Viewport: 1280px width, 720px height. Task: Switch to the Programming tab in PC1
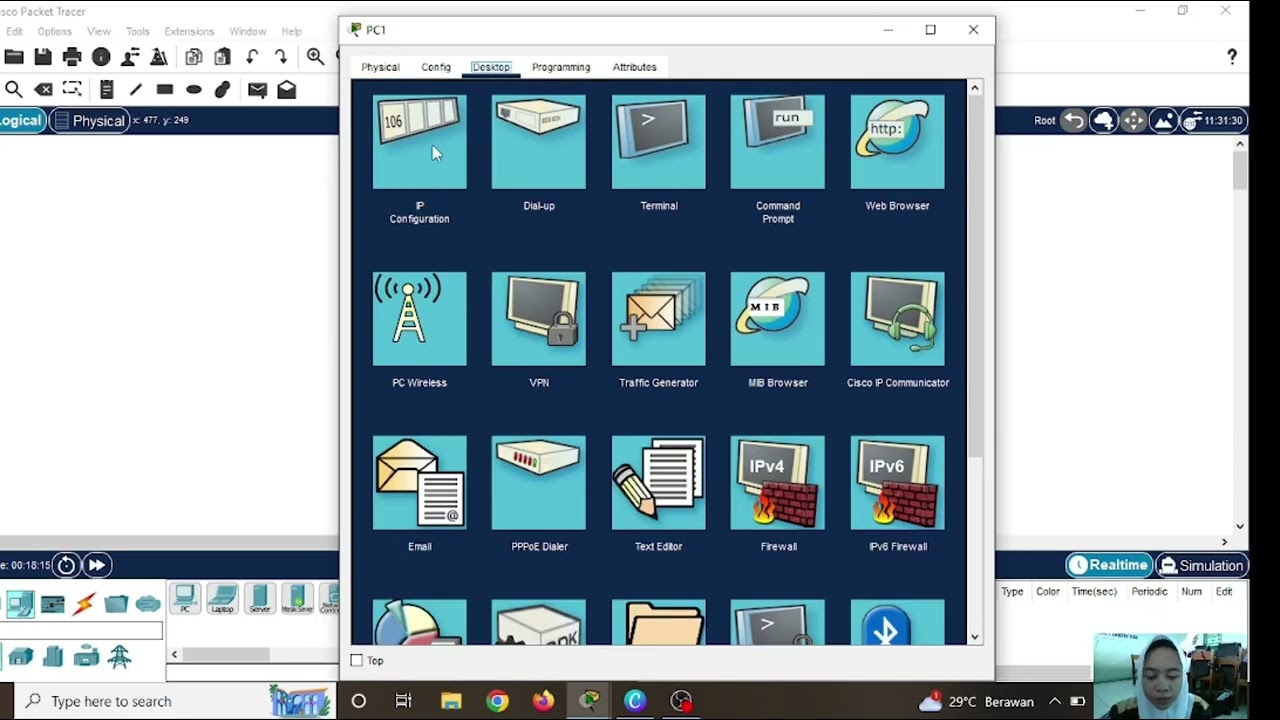561,67
